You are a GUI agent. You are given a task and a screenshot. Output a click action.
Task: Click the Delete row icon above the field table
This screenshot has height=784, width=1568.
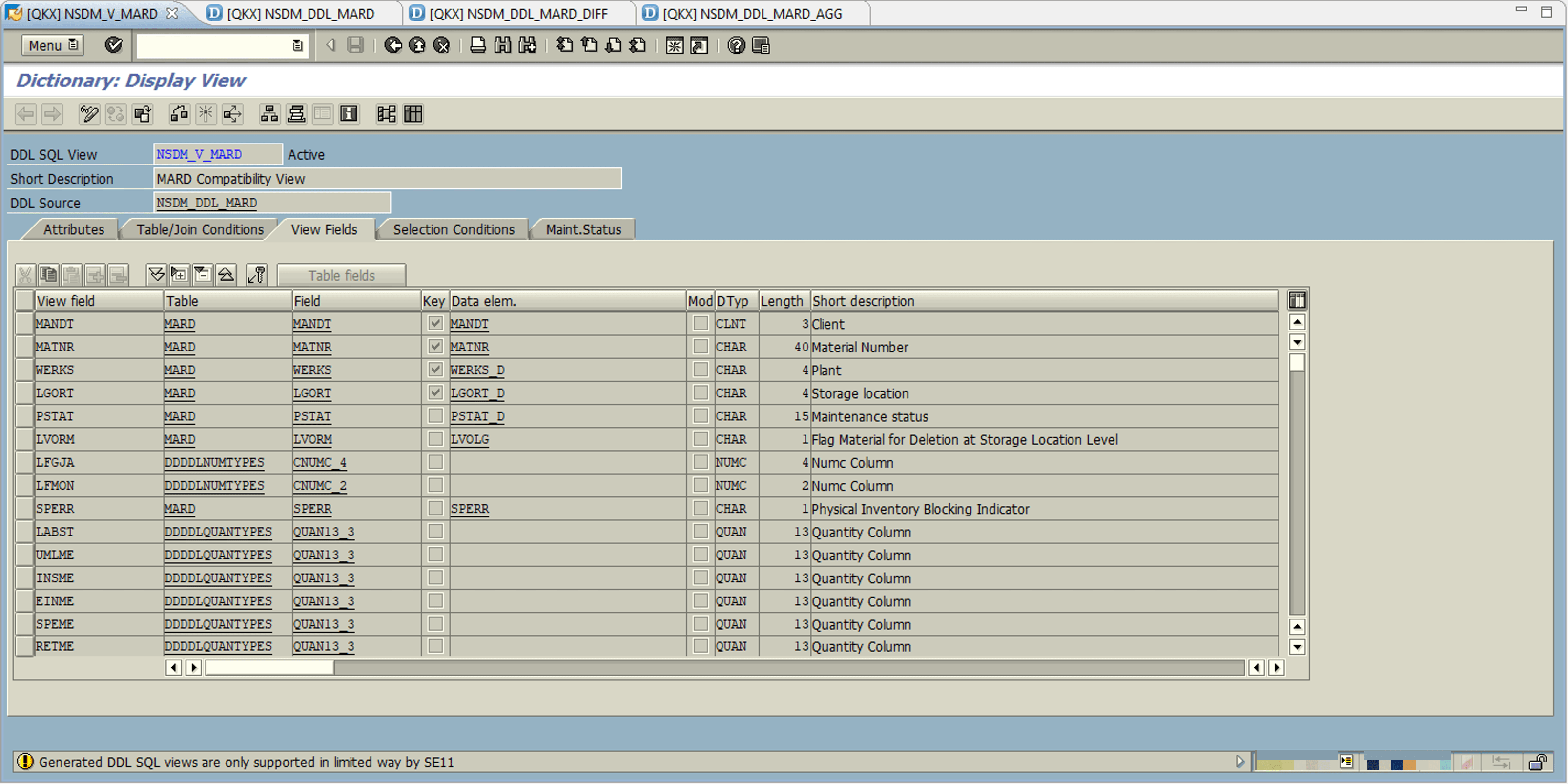pos(119,274)
